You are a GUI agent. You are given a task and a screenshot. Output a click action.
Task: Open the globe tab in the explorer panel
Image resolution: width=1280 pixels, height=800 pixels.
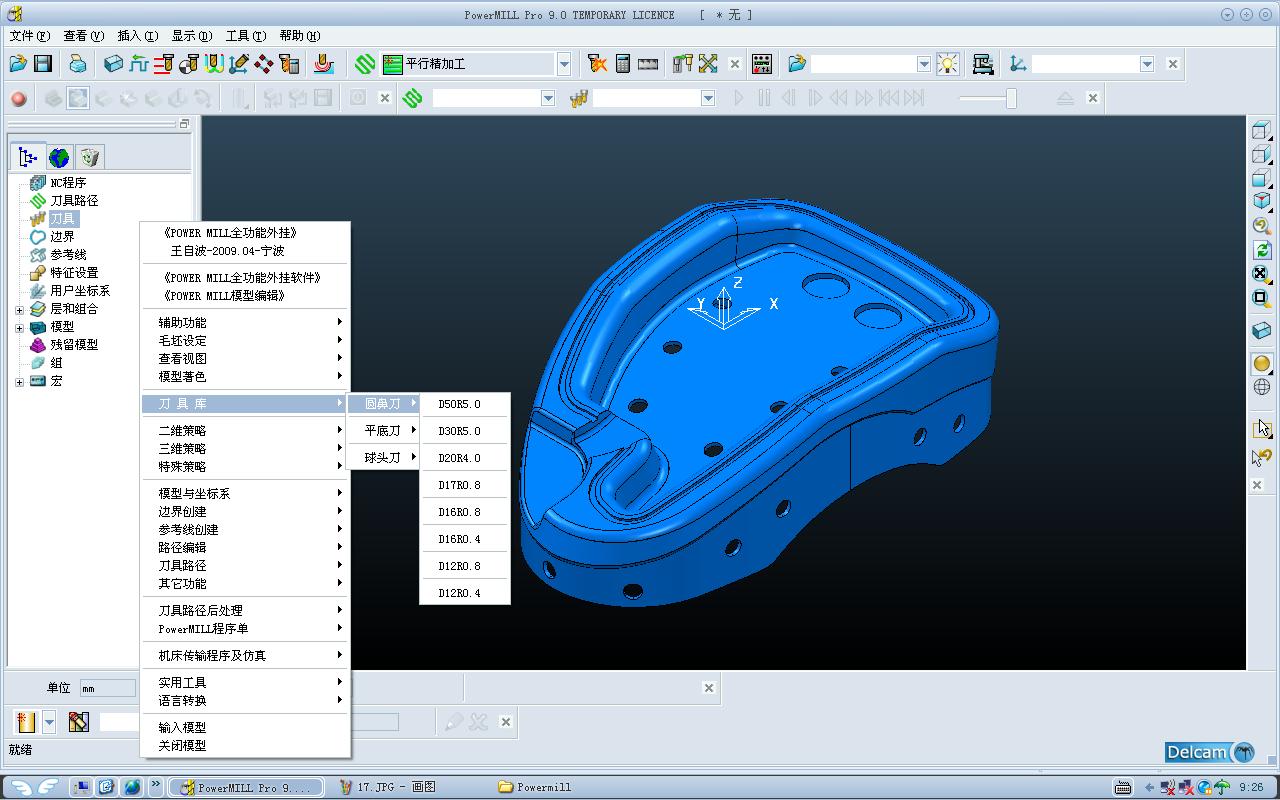pyautogui.click(x=59, y=157)
